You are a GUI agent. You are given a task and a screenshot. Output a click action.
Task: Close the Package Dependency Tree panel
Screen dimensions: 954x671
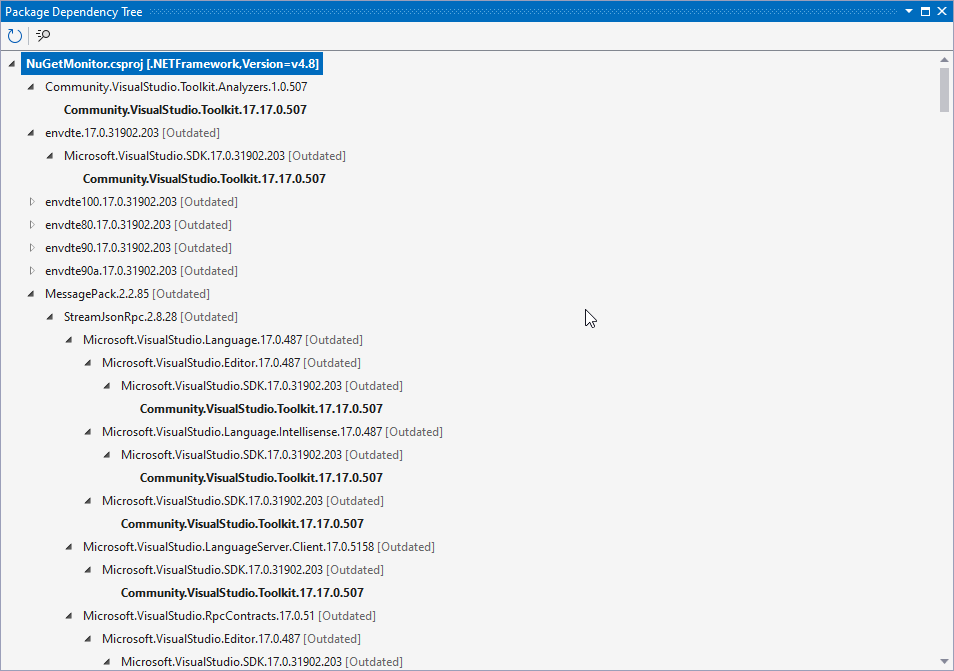(x=942, y=12)
